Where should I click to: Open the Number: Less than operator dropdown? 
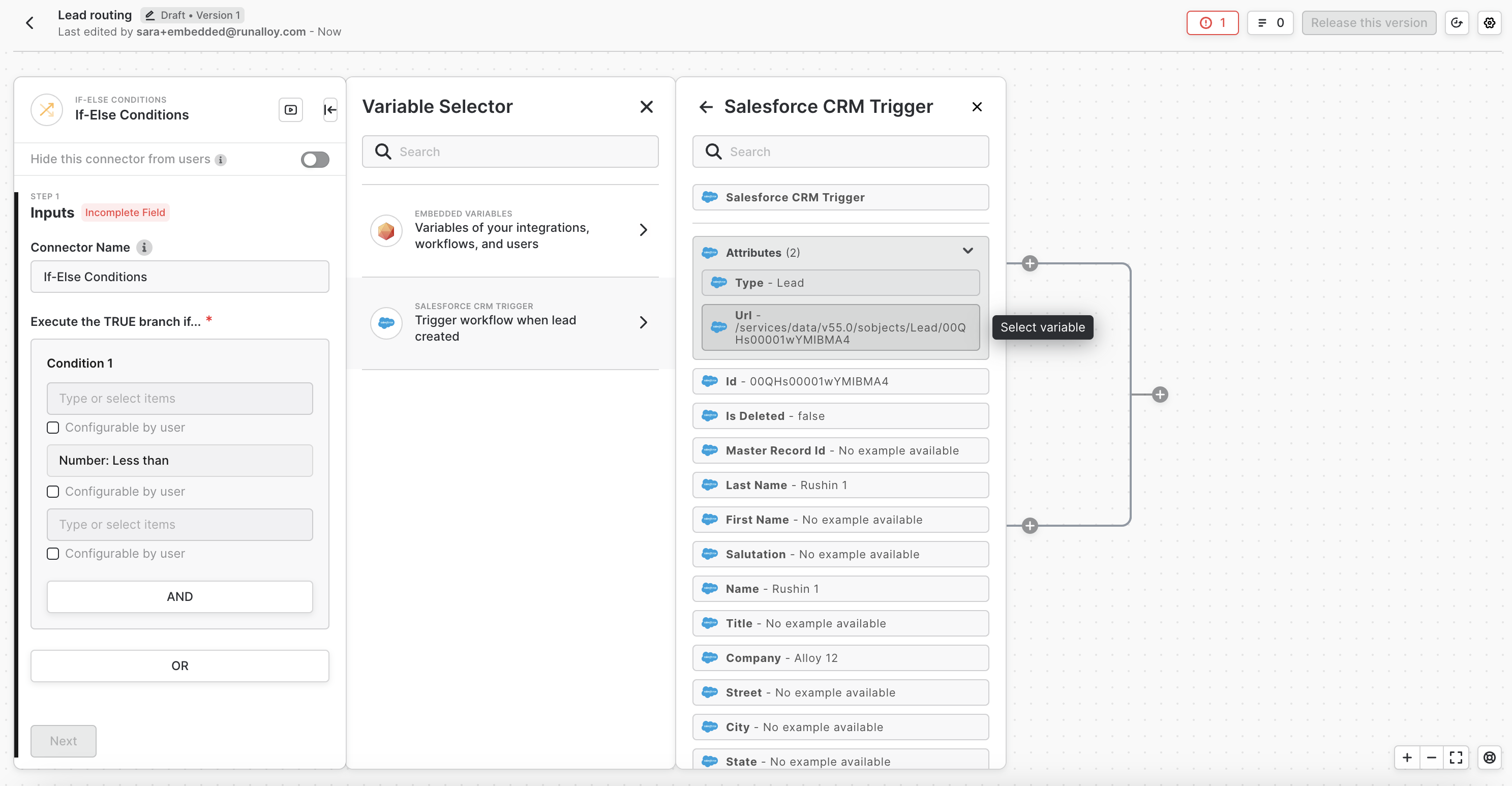179,460
